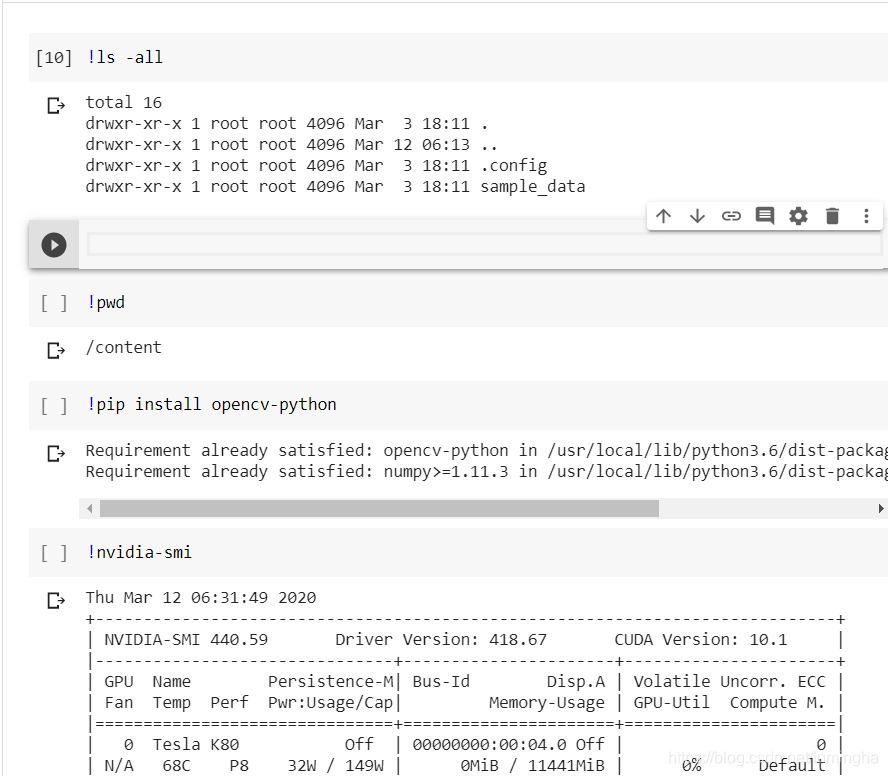Click the !ls -all code line
888x776 pixels.
[125, 57]
